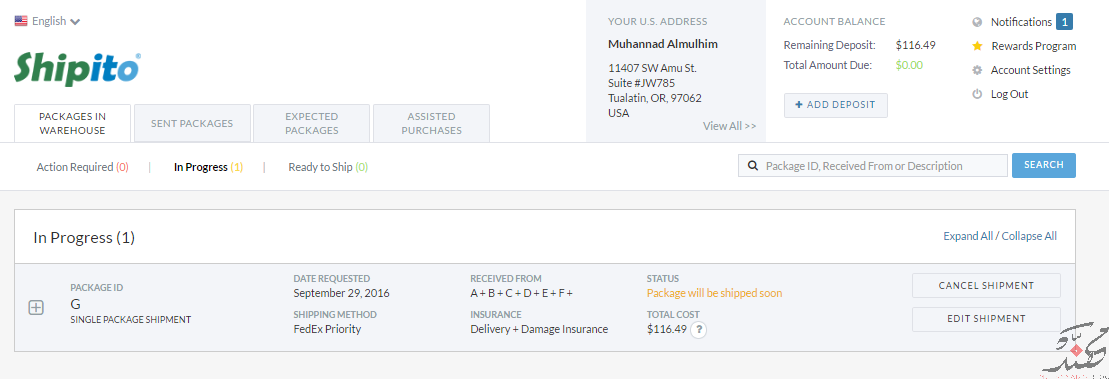Click the Add Deposit button
1109x379 pixels.
point(835,105)
